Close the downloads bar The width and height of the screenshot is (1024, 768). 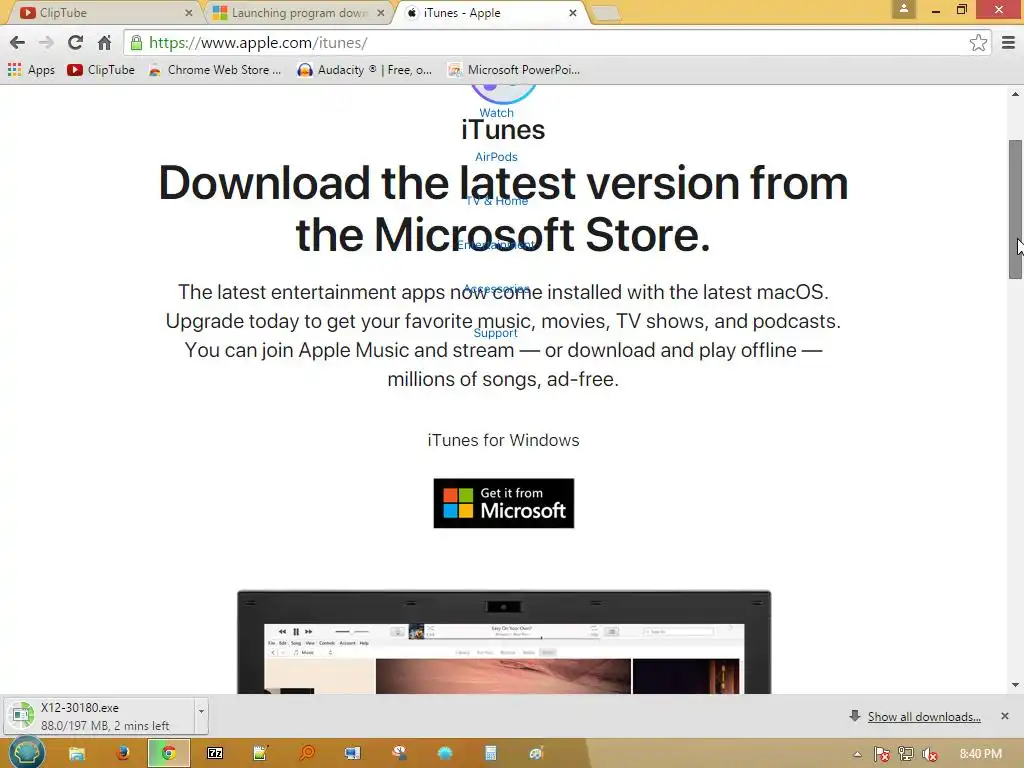(x=1004, y=716)
